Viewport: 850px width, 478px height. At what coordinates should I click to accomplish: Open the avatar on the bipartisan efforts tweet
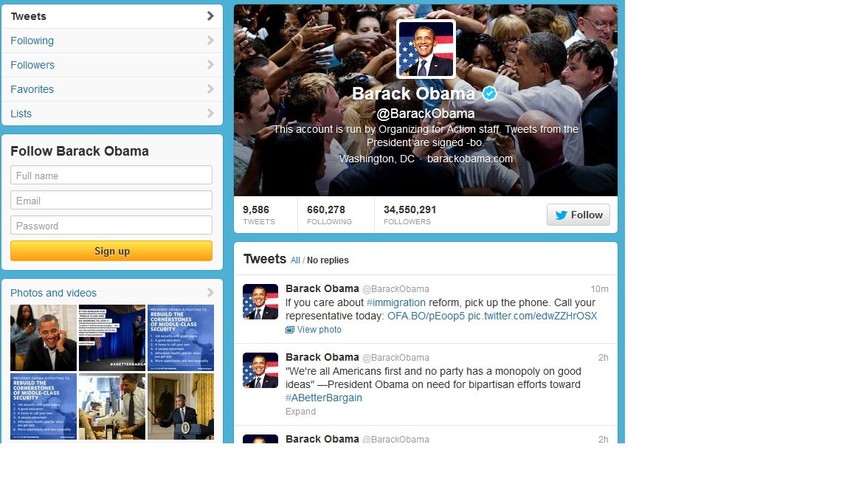coord(260,370)
